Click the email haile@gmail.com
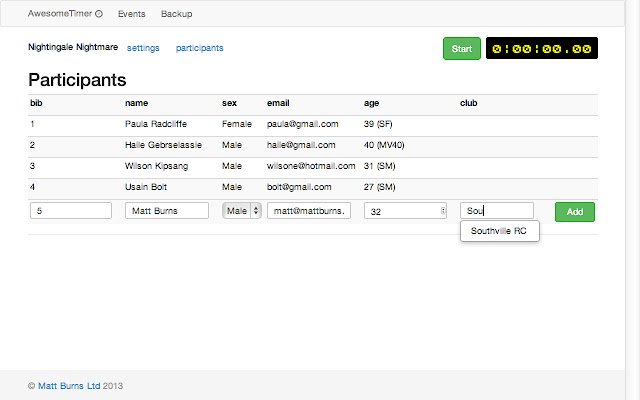This screenshot has width=640, height=400. (301, 145)
